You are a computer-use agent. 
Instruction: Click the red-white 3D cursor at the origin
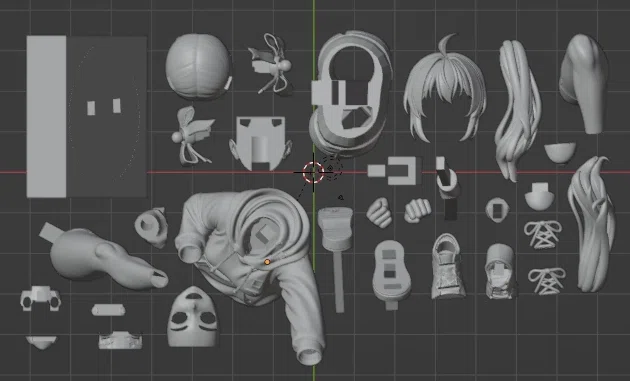[313, 172]
